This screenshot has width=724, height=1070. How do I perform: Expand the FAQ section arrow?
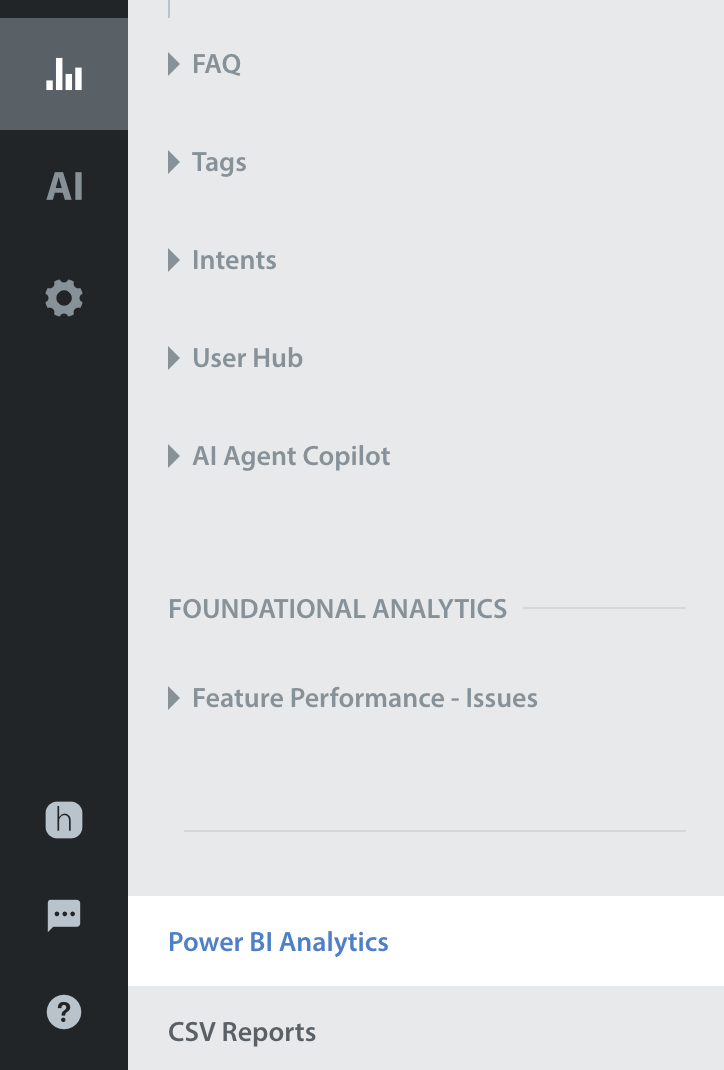(x=174, y=65)
